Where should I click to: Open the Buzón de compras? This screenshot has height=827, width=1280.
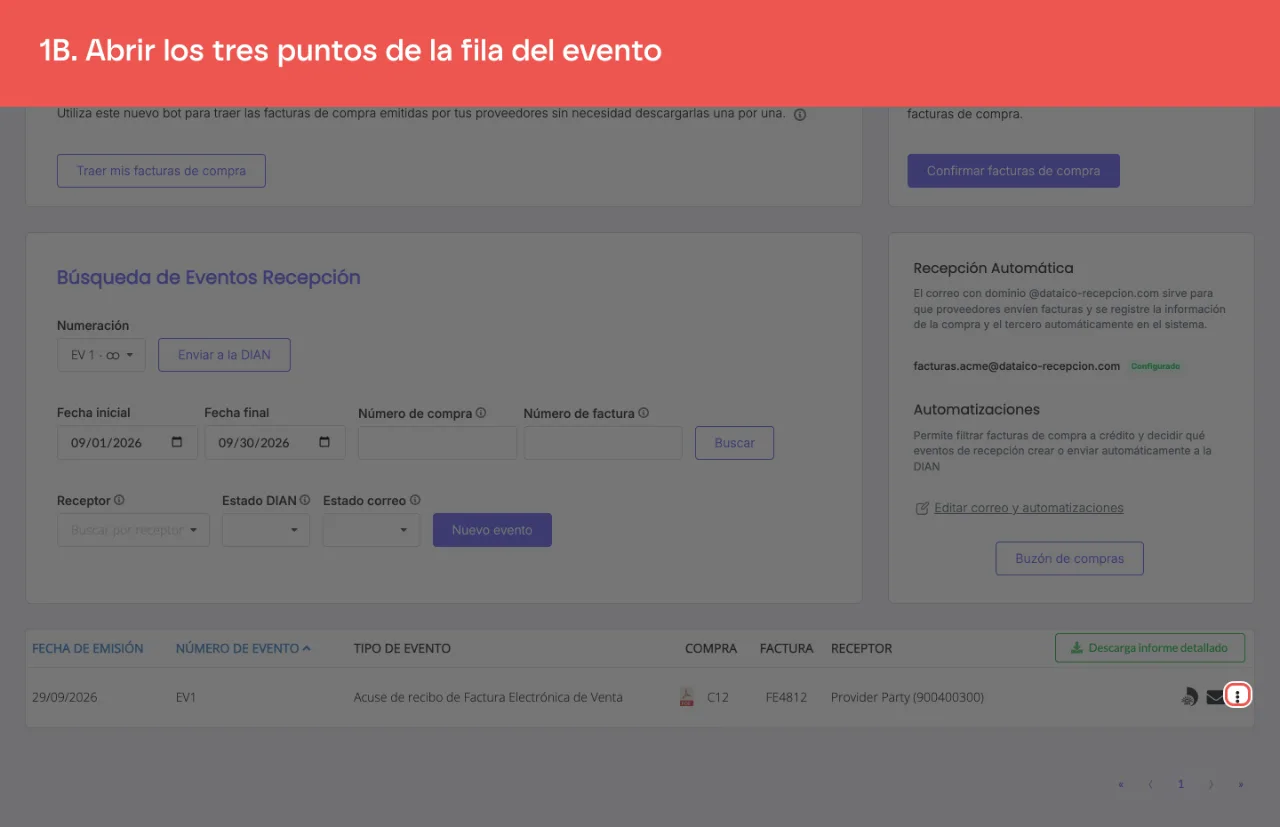click(x=1069, y=559)
